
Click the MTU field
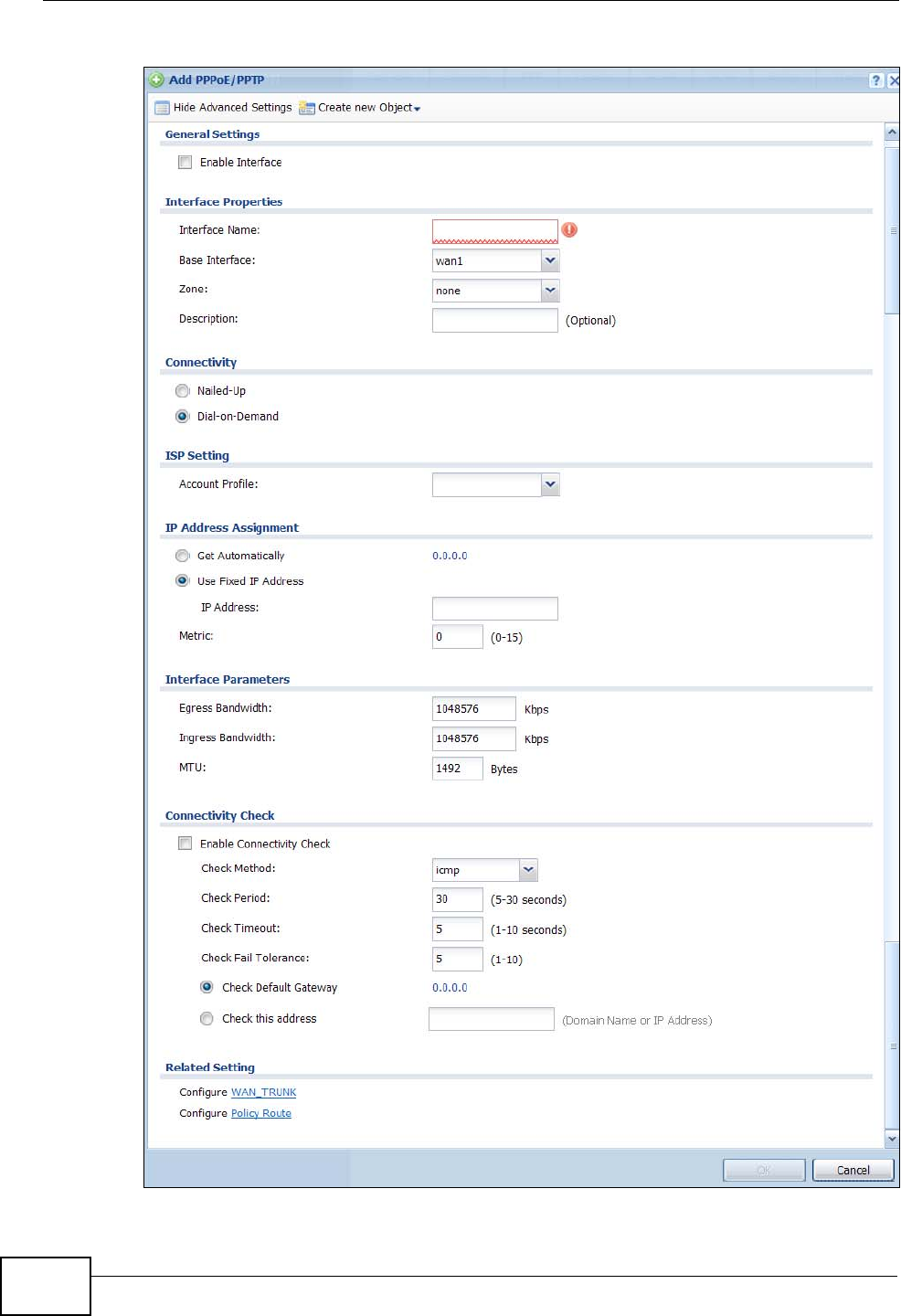point(458,768)
